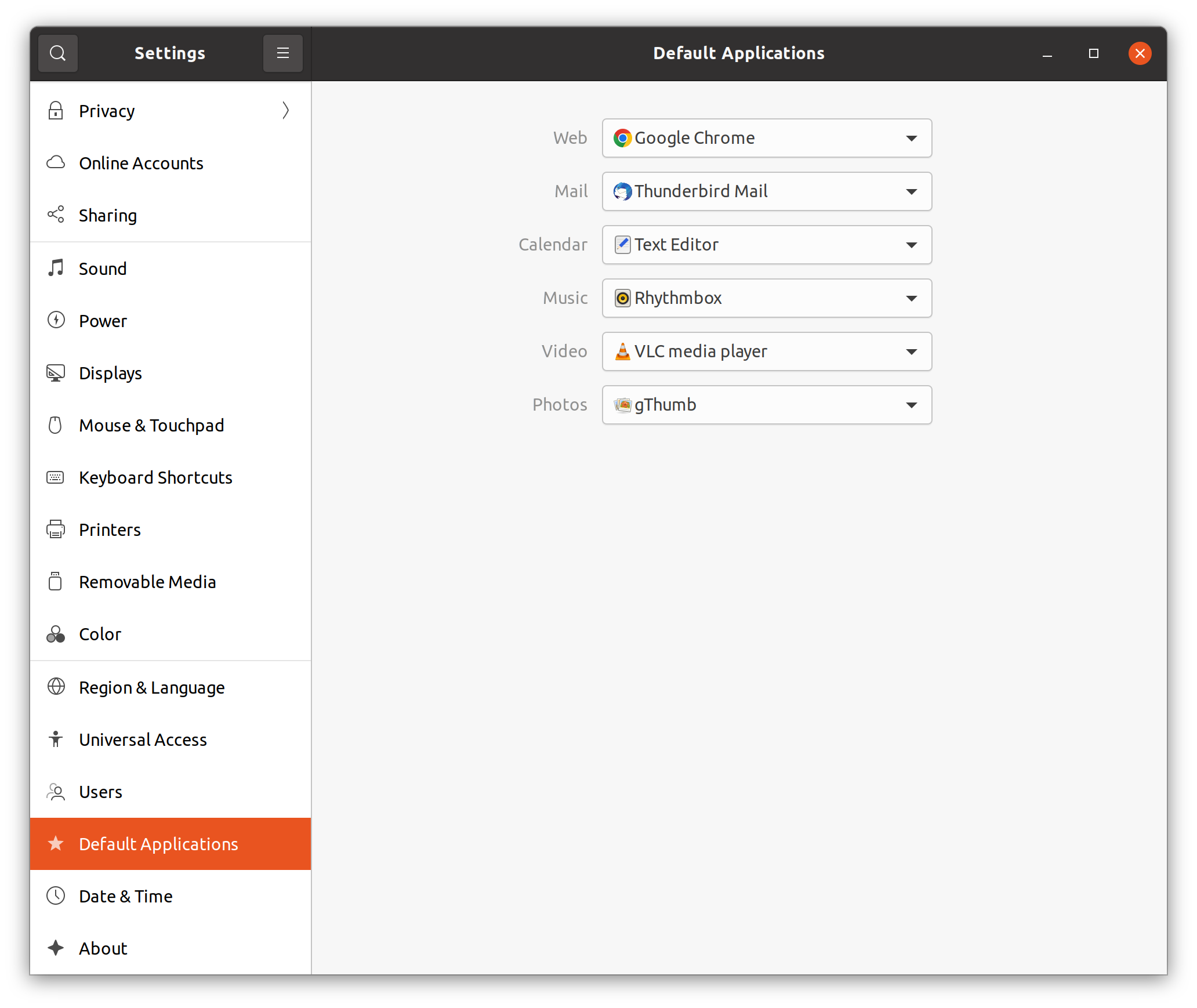Click the Sound music note icon
This screenshot has width=1197, height=1008.
coord(56,268)
